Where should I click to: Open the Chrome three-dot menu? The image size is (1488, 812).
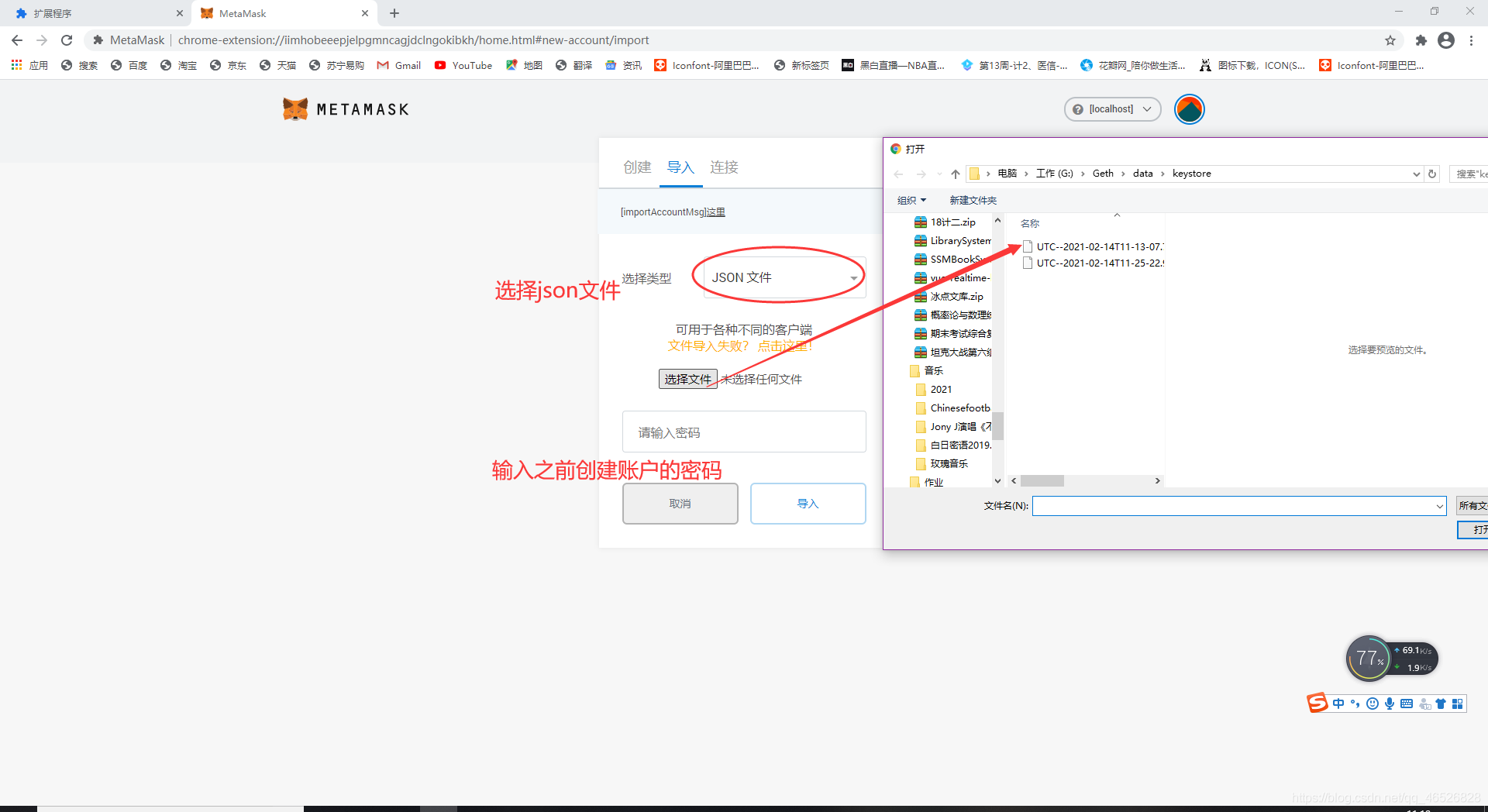[1471, 40]
